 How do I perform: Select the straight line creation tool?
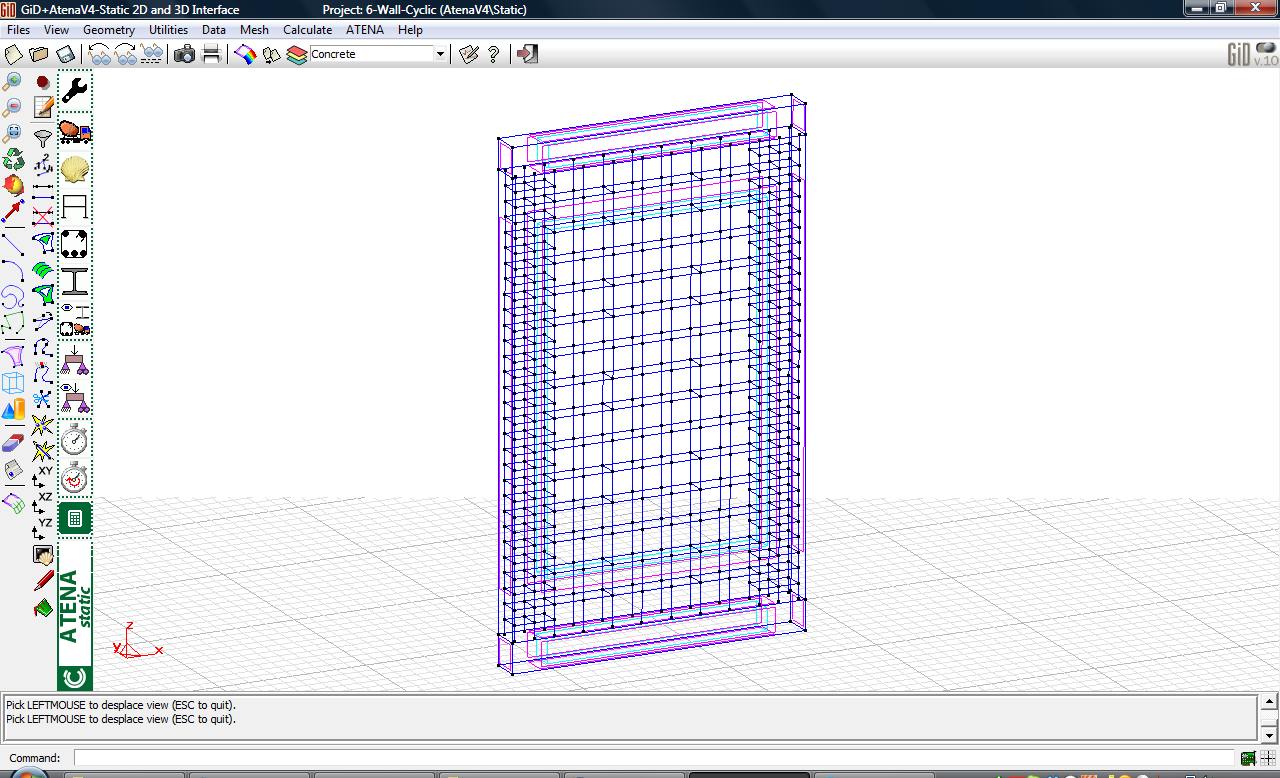tap(13, 243)
